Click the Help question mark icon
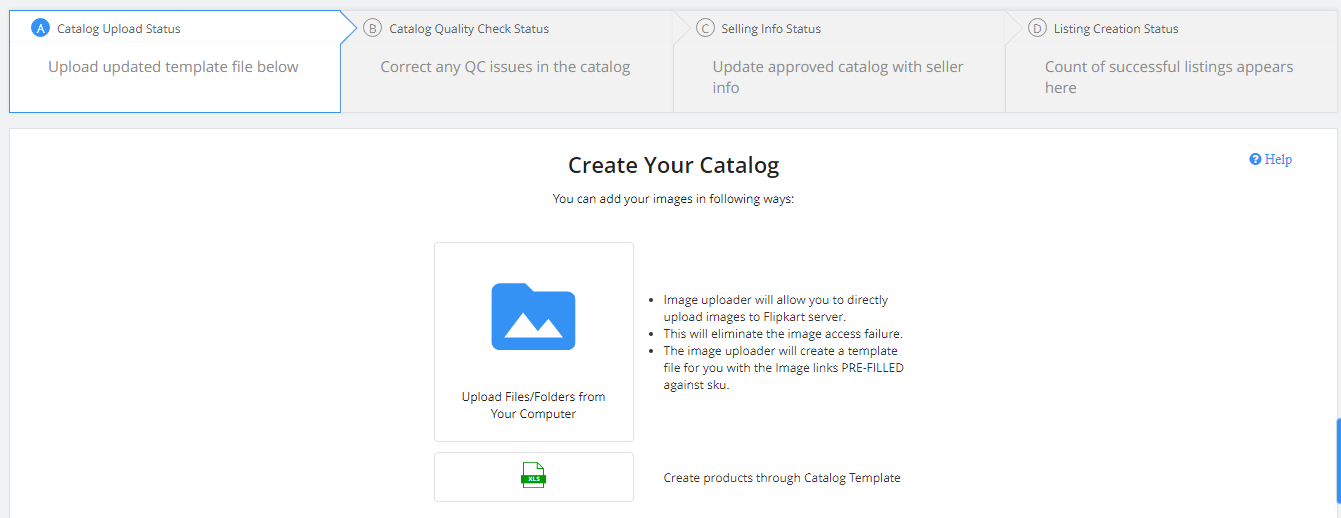 (1255, 159)
